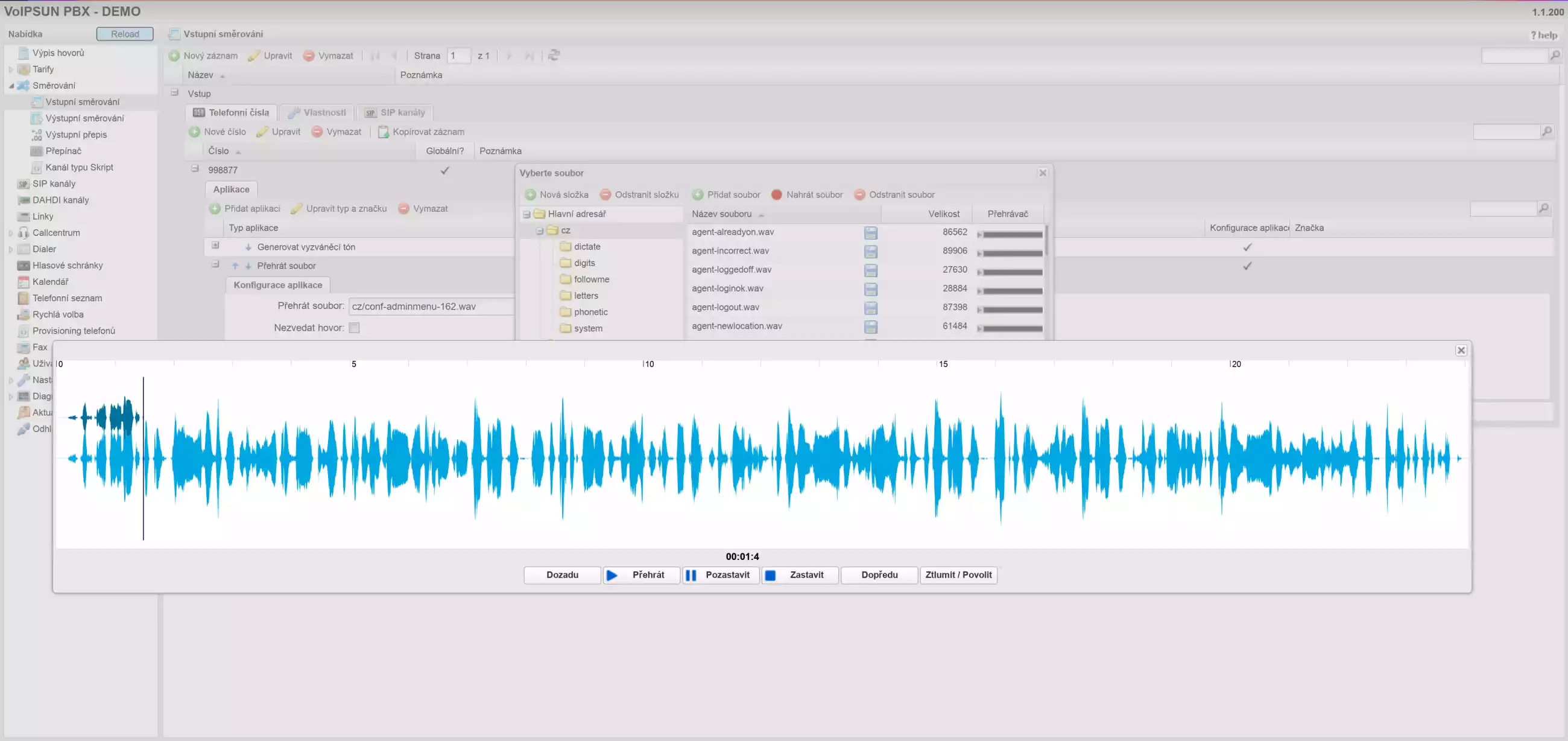The height and width of the screenshot is (741, 1568).
Task: Open SIP kanály in sidebar menu
Action: coord(54,183)
